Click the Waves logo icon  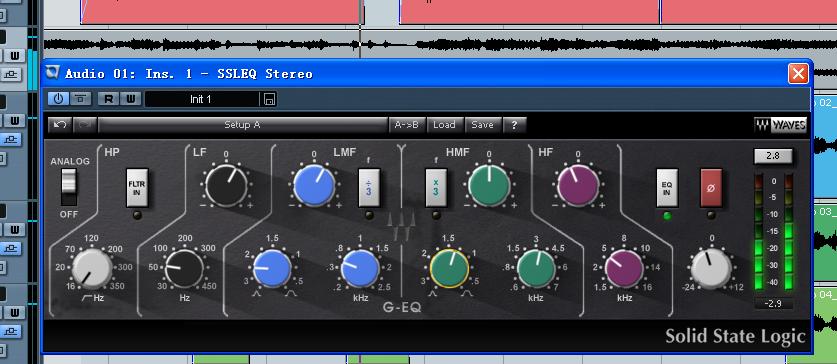[x=780, y=125]
